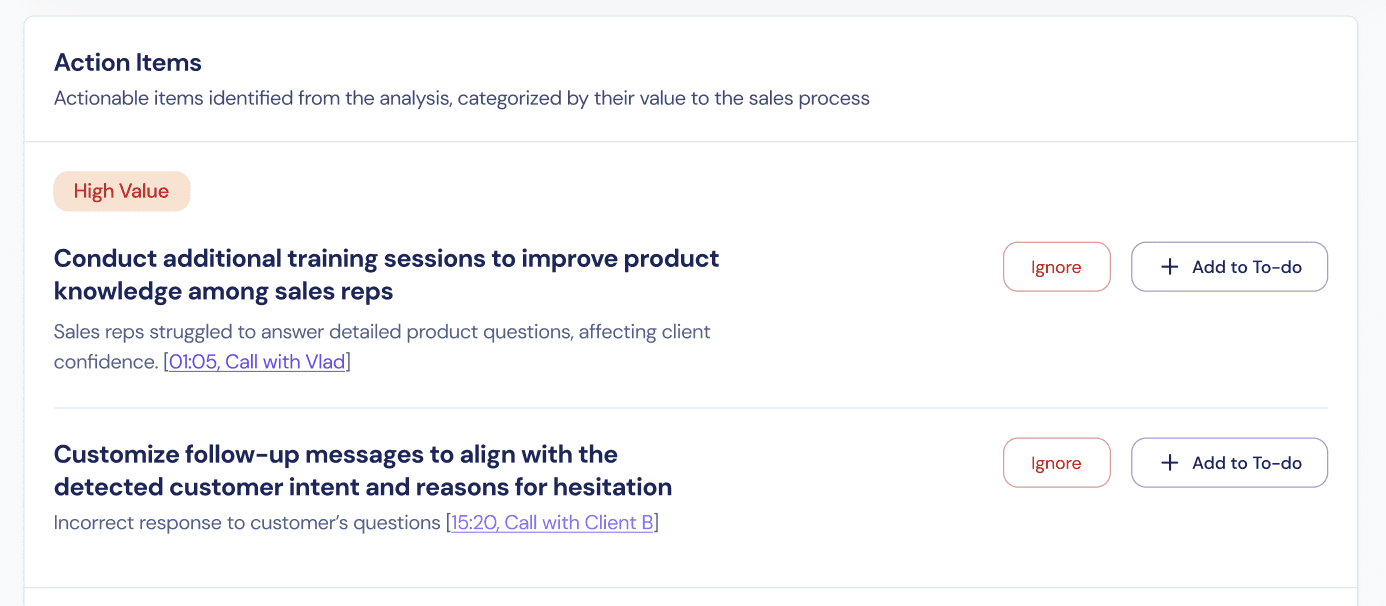
Task: Click the Action Items heading
Action: tap(128, 62)
